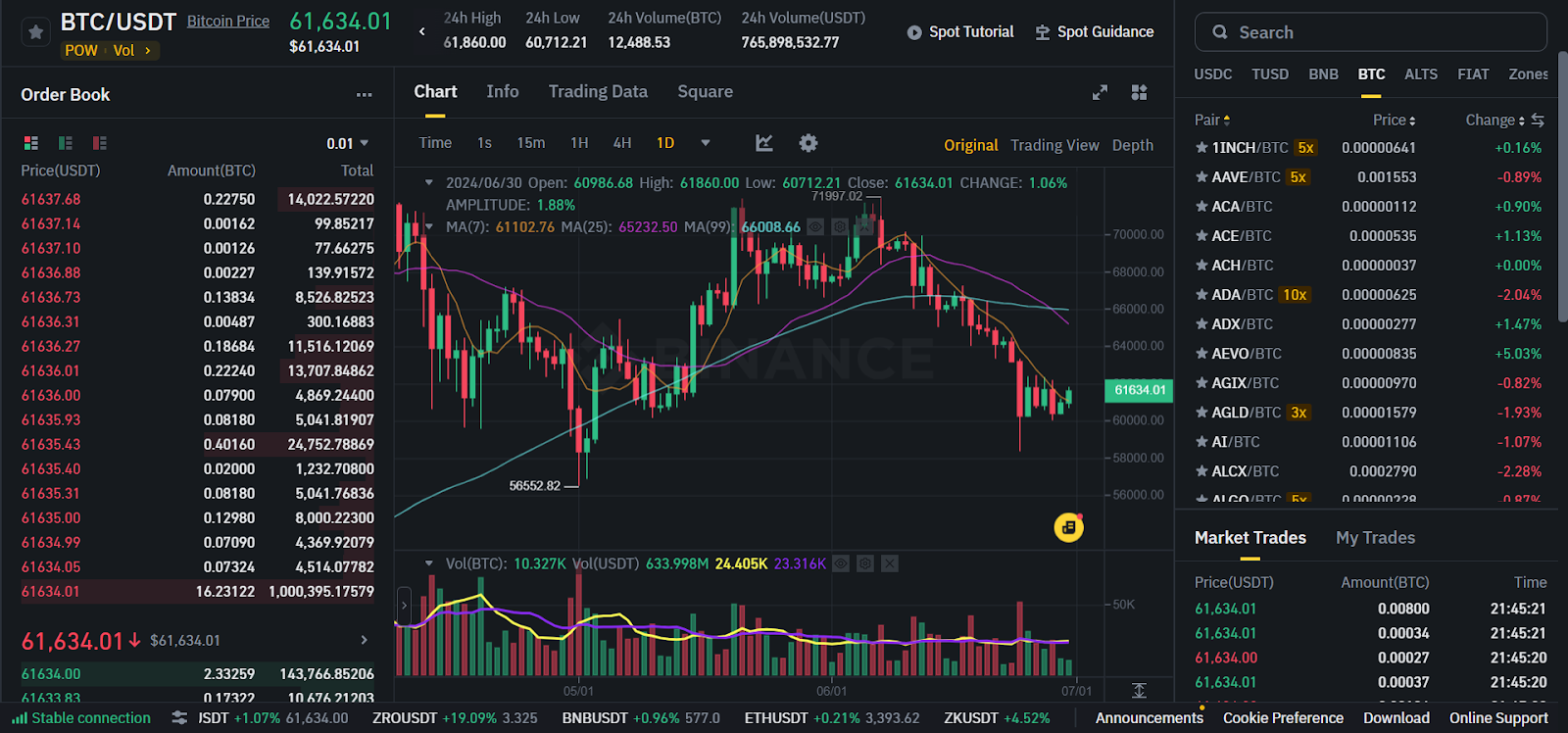Remove the MA indicator with its X icon
1568x733 pixels.
(x=863, y=226)
